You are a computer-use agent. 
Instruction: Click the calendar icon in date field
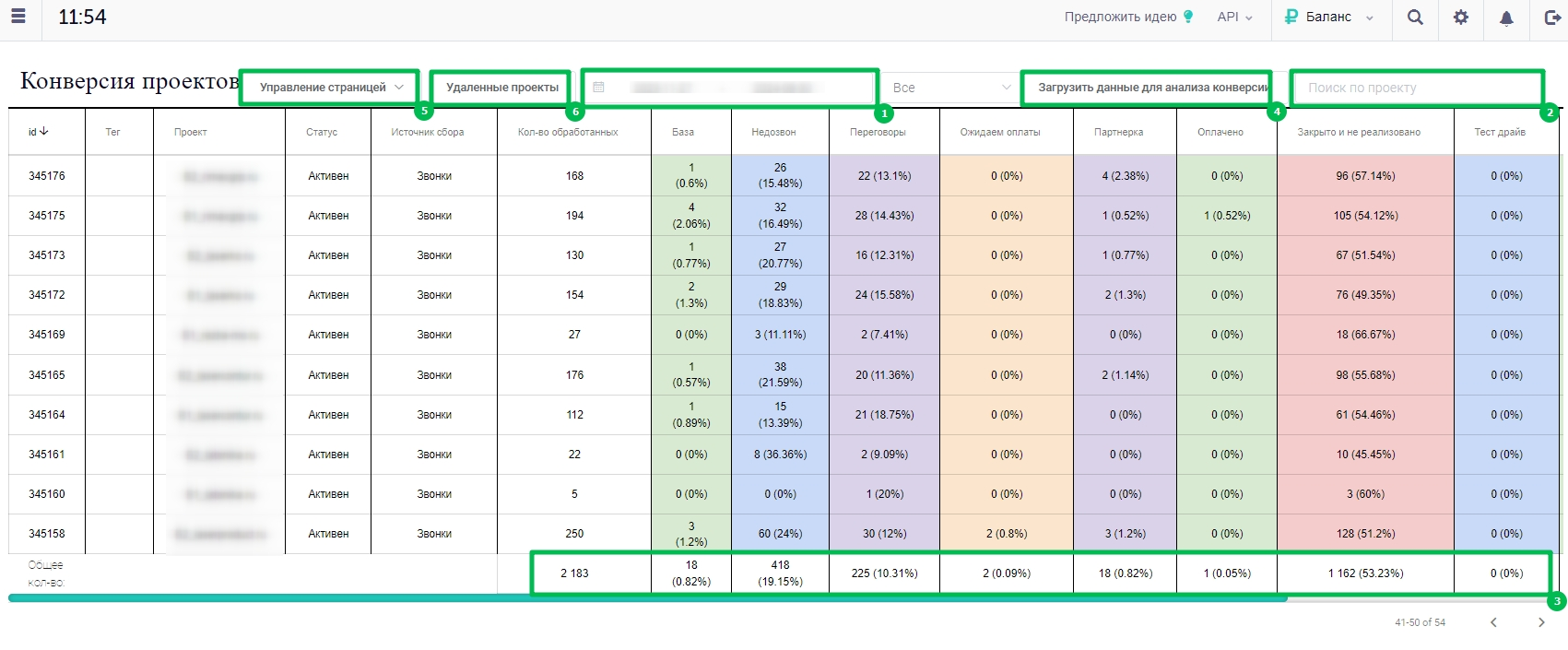[598, 88]
